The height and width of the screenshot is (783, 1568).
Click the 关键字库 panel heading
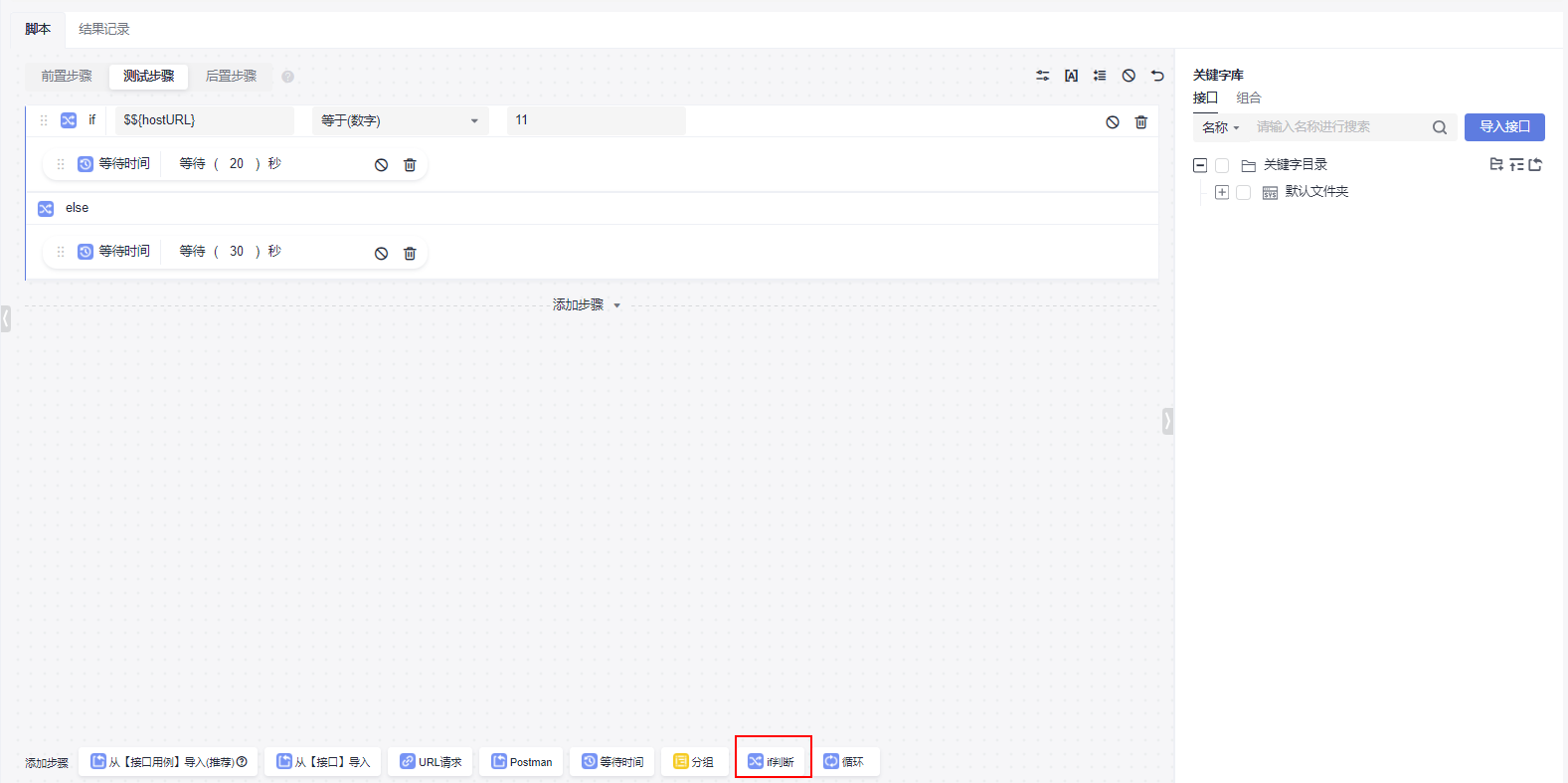click(1218, 76)
